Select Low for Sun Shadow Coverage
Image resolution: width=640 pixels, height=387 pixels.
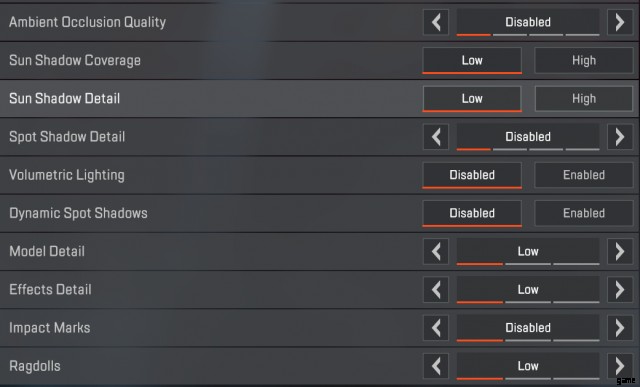click(x=472, y=60)
